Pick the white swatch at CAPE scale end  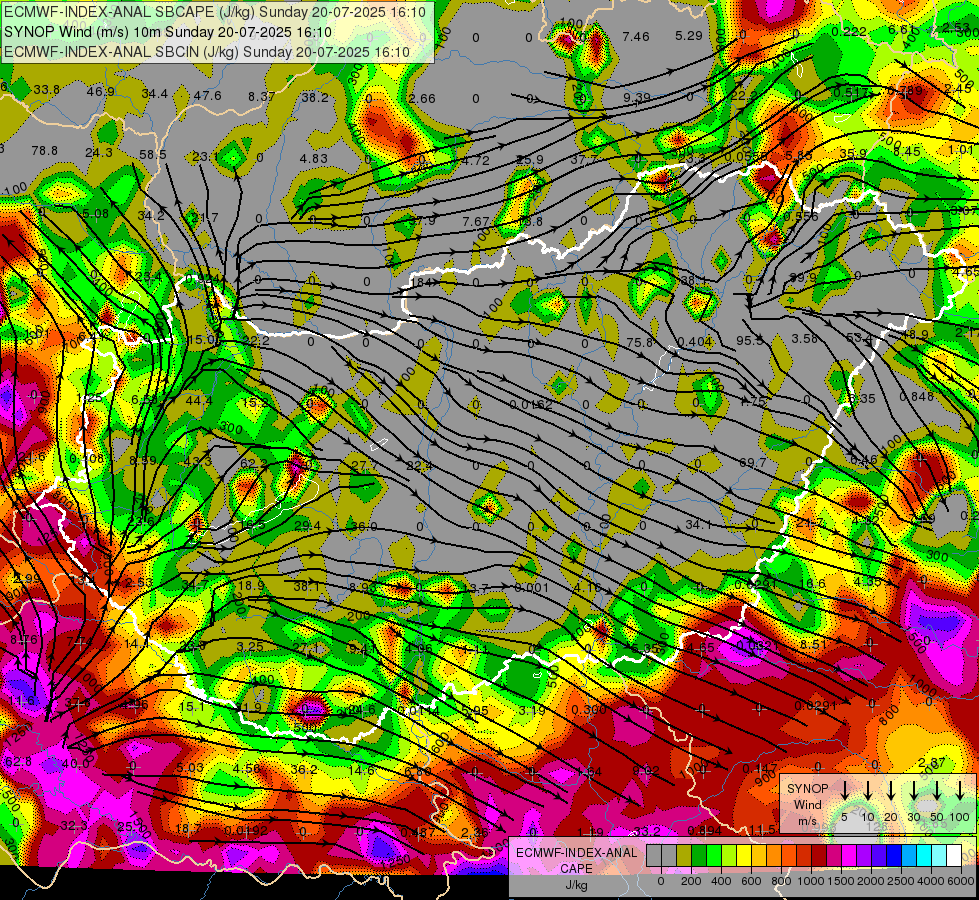(x=953, y=855)
